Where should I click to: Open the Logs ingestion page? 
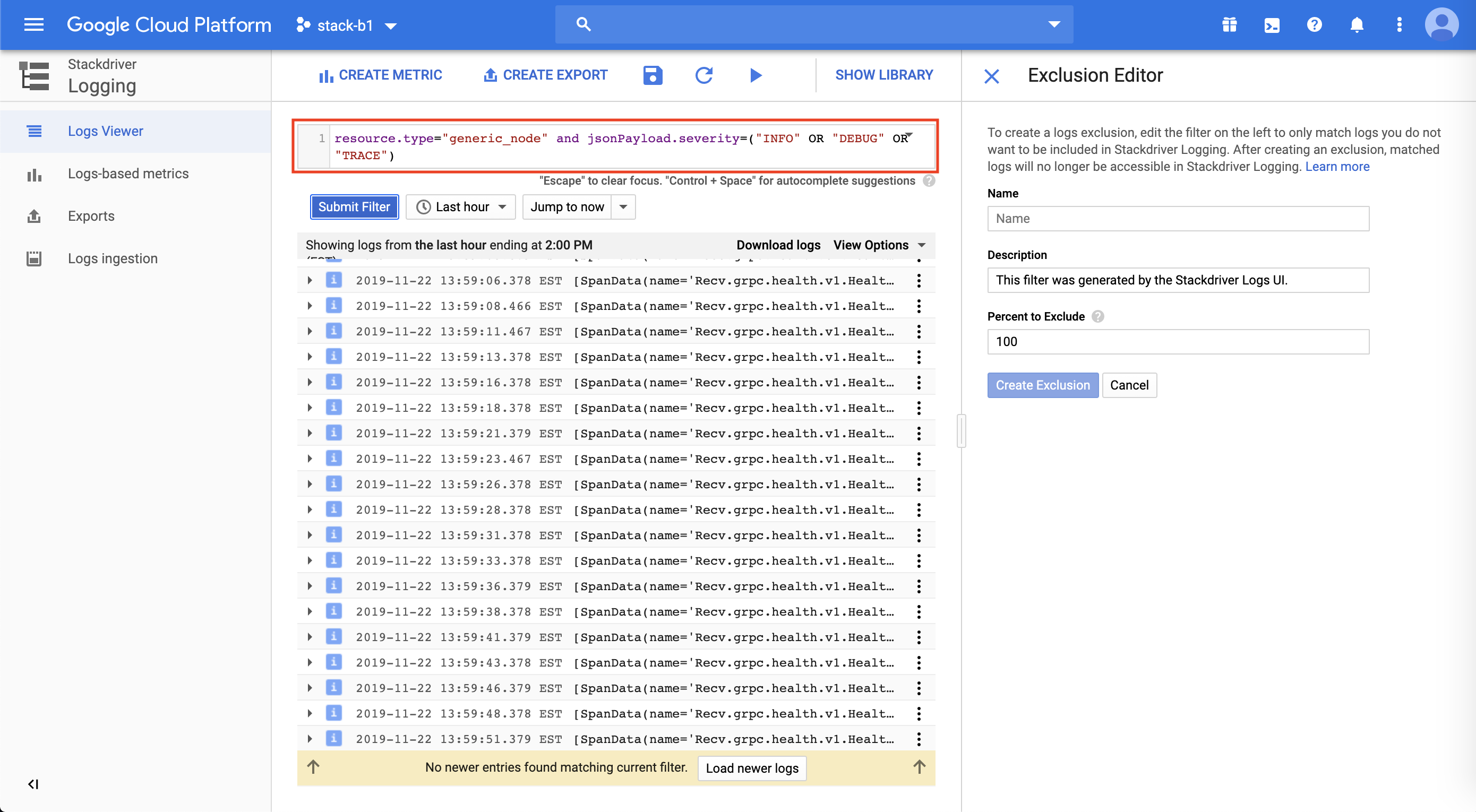pos(113,258)
